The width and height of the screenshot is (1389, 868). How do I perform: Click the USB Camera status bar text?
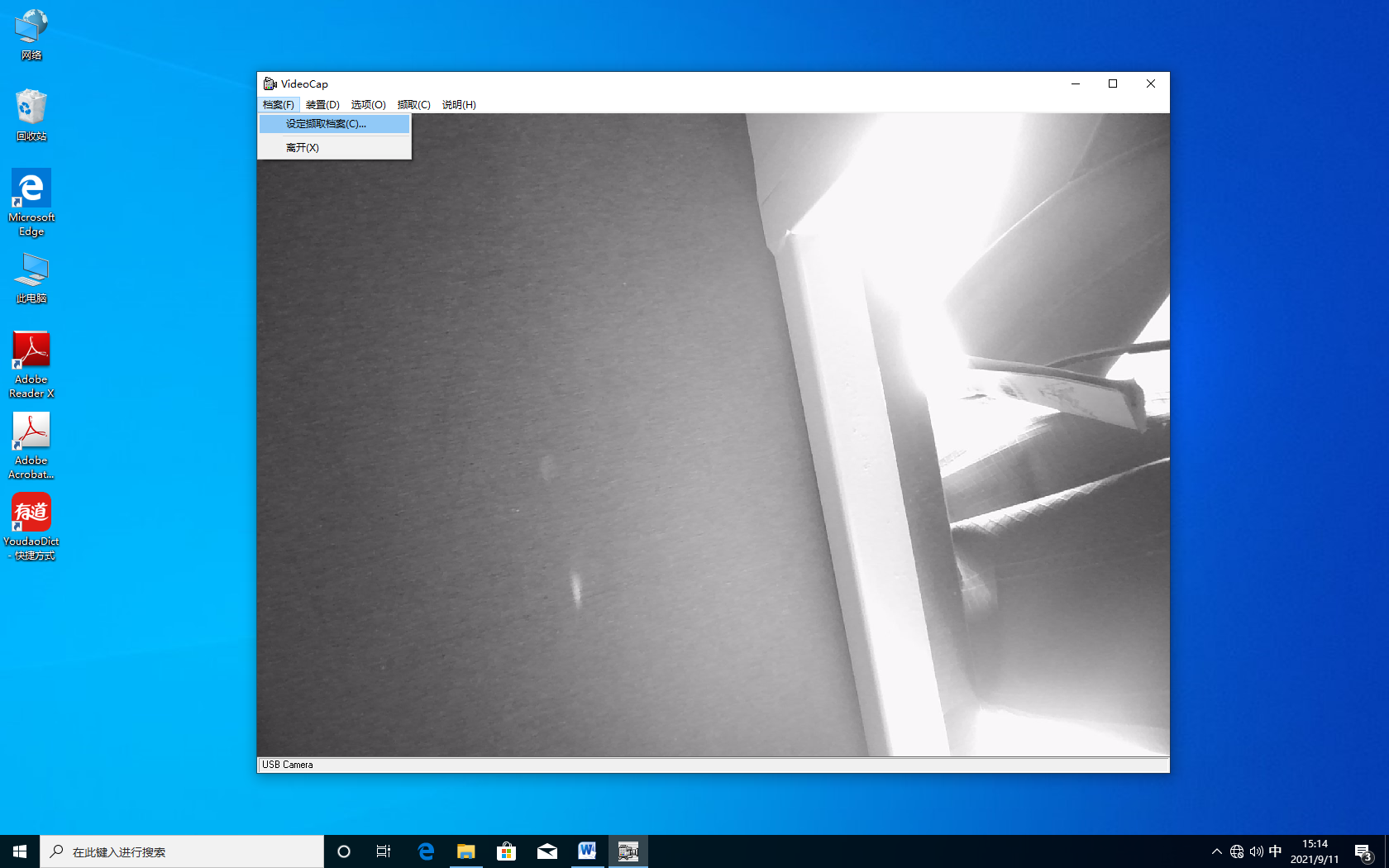coord(288,765)
